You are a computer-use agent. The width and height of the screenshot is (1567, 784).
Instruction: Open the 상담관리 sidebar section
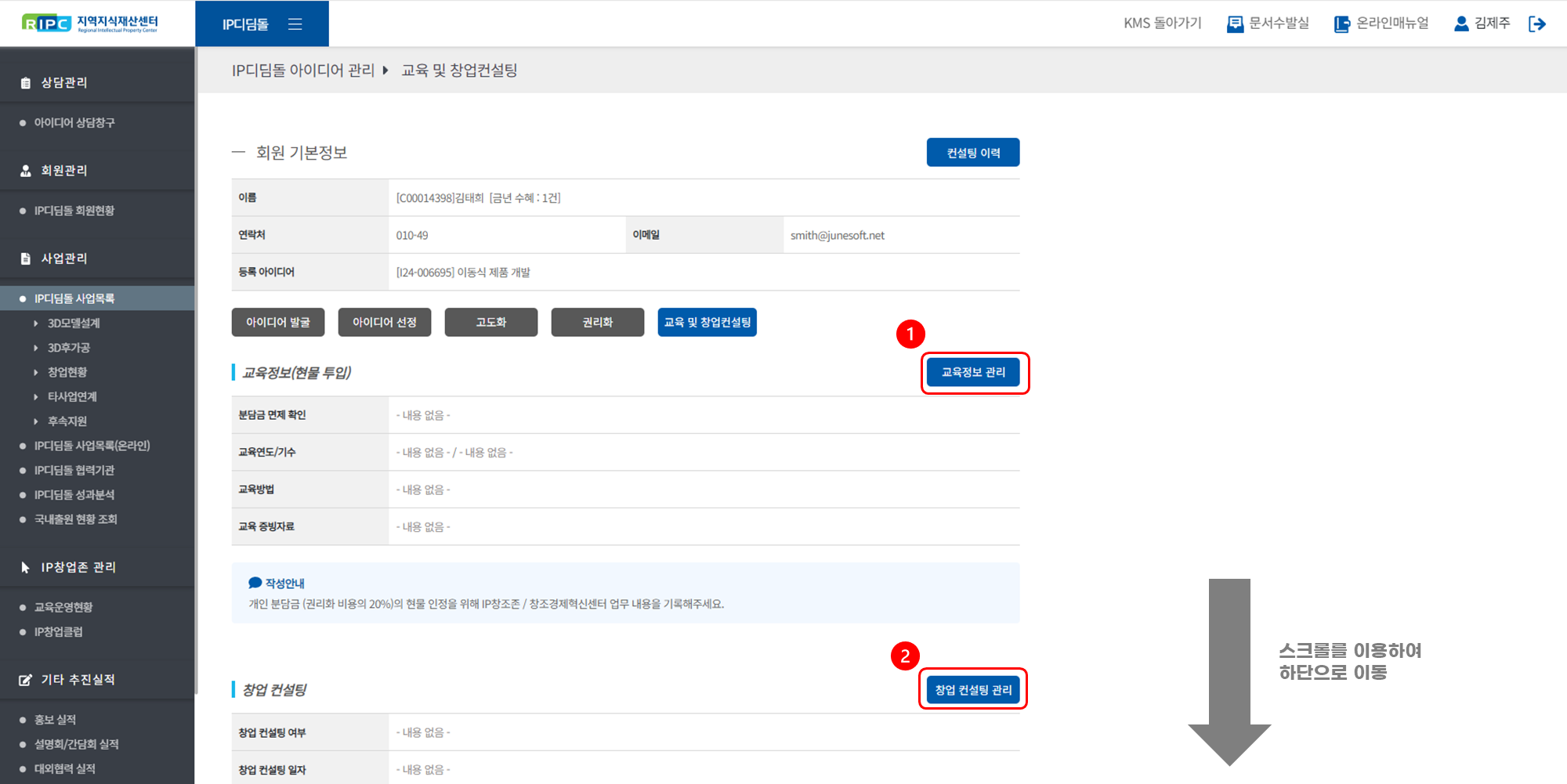(x=63, y=83)
